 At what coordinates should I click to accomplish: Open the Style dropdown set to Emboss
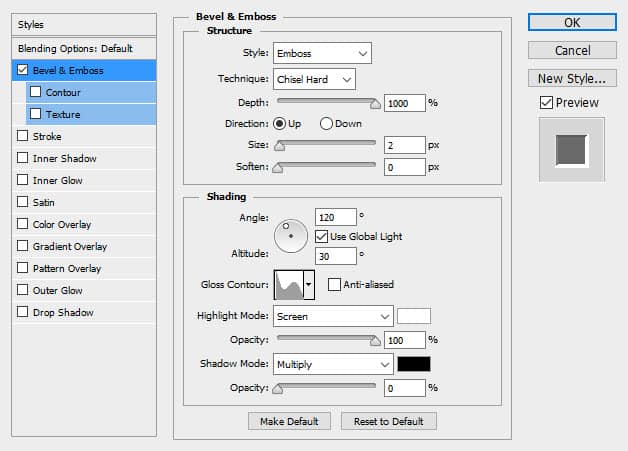click(x=323, y=53)
